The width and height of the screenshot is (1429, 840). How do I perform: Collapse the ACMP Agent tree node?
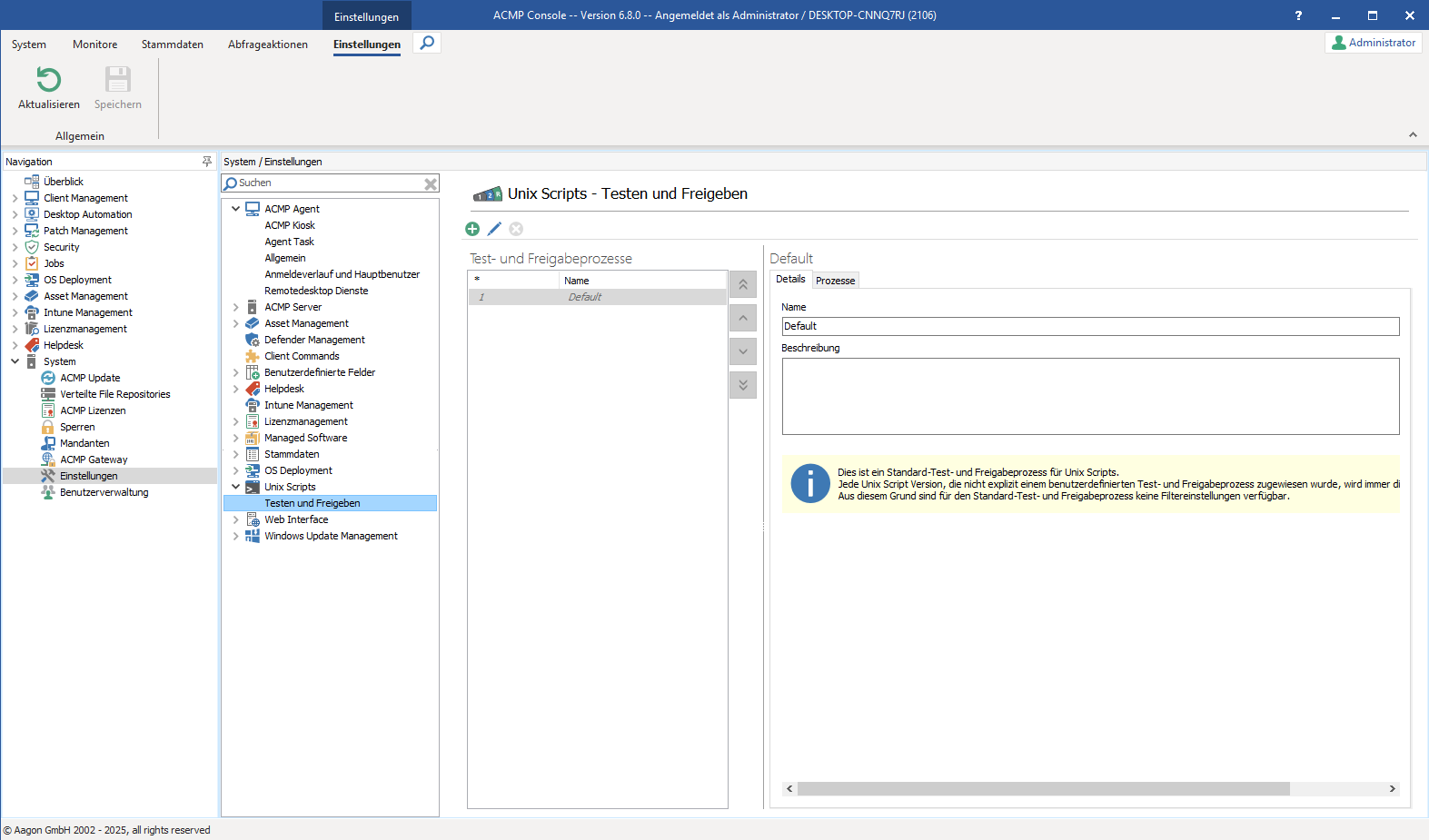236,209
